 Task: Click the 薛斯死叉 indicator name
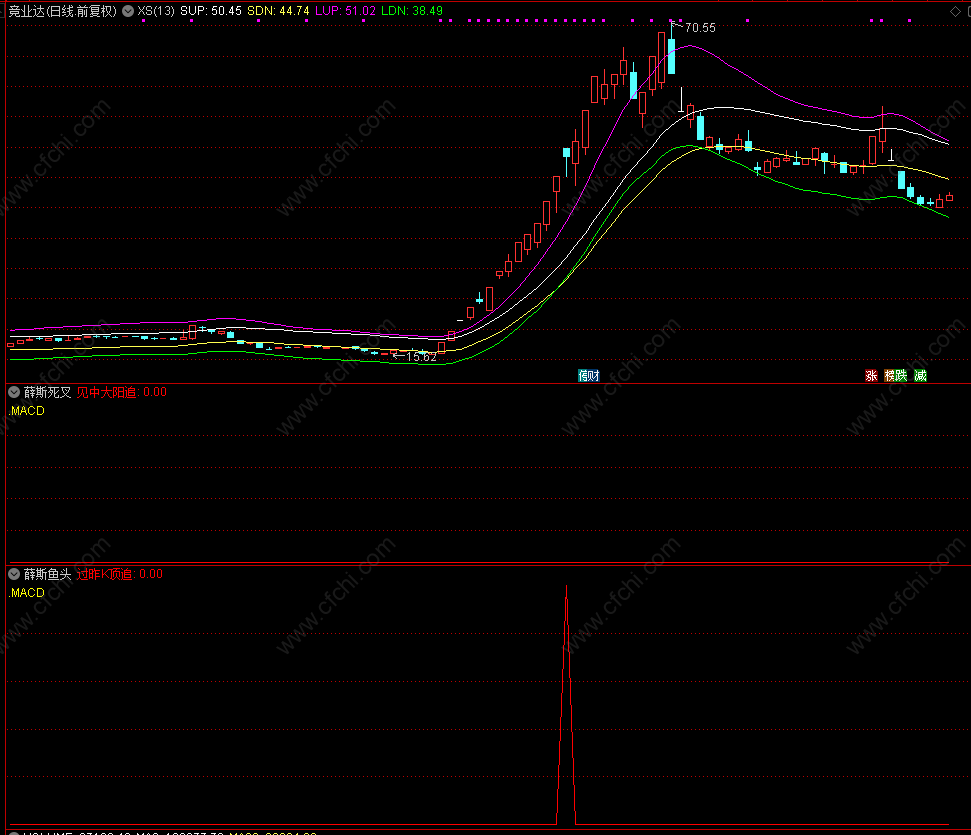tap(48, 392)
